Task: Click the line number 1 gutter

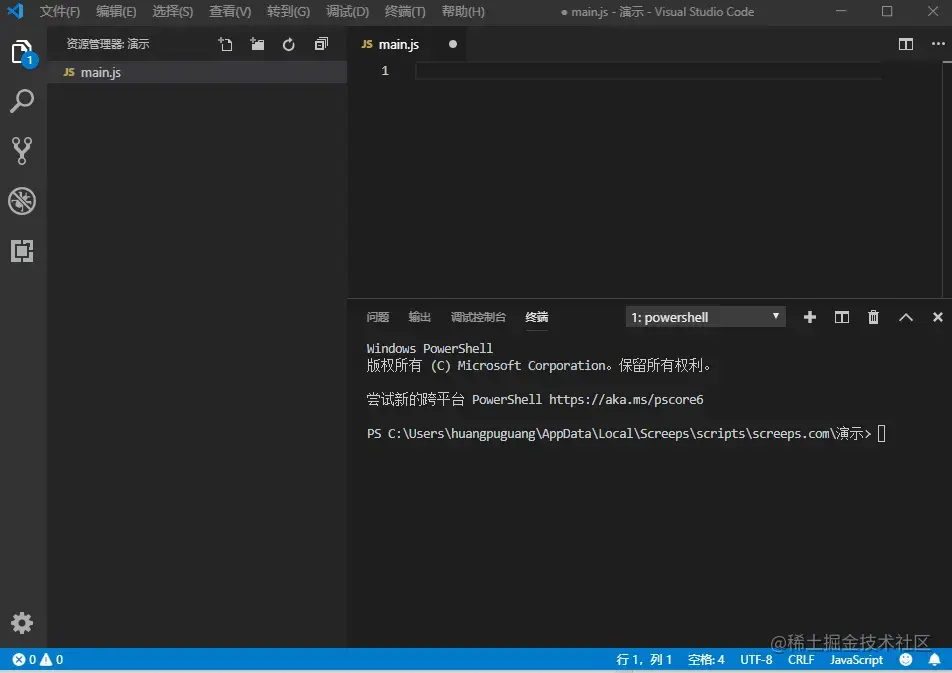Action: tap(385, 71)
